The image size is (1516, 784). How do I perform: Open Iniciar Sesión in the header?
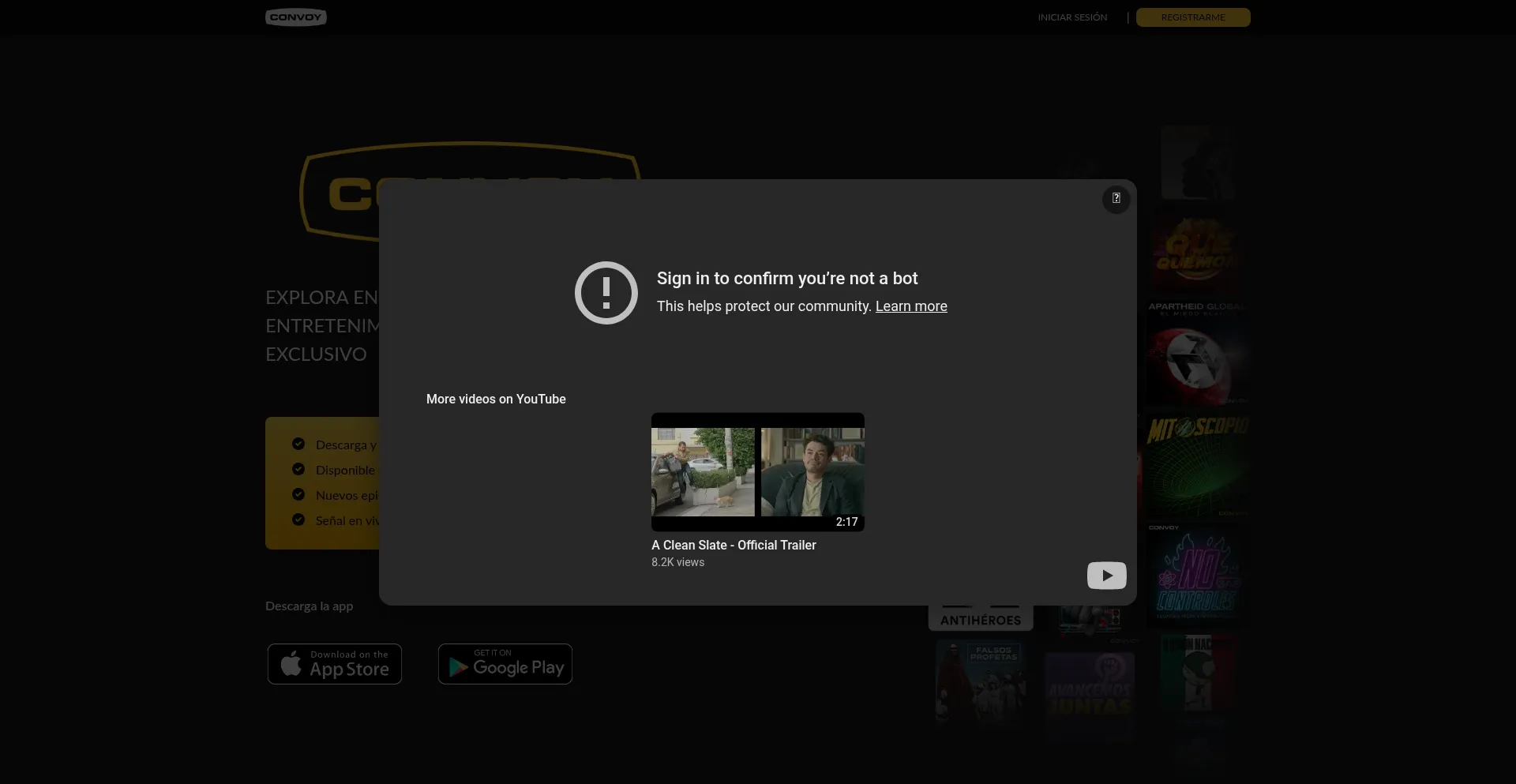coord(1072,17)
